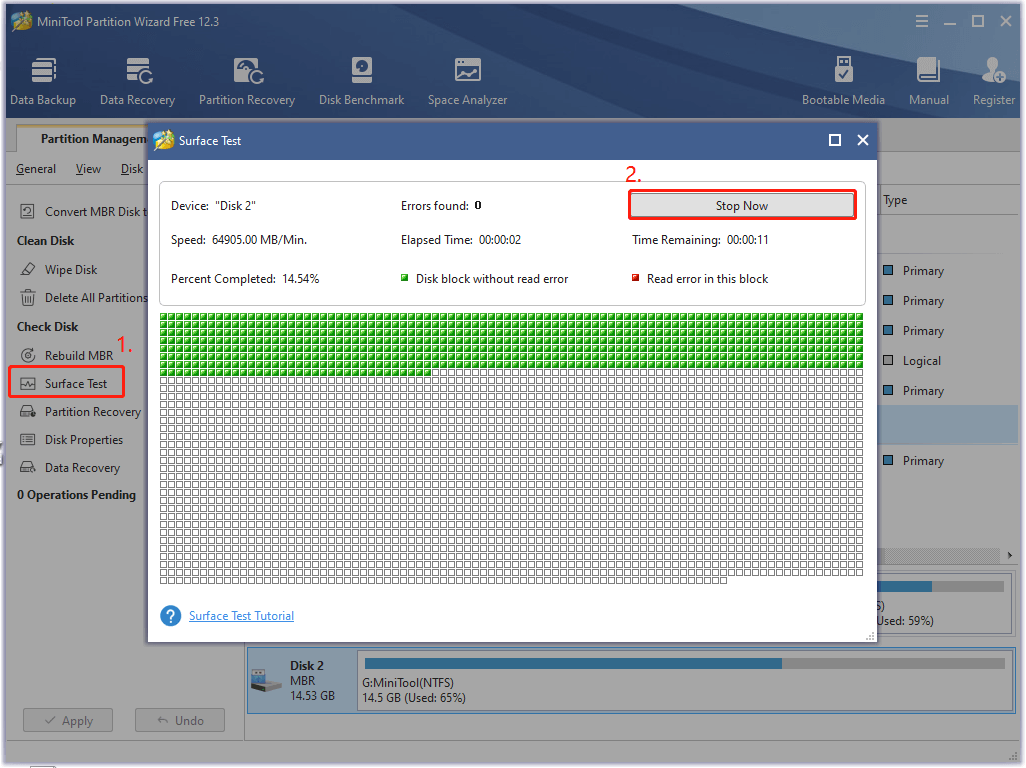Click the help question mark icon
Viewport: 1026px width, 768px height.
click(171, 616)
